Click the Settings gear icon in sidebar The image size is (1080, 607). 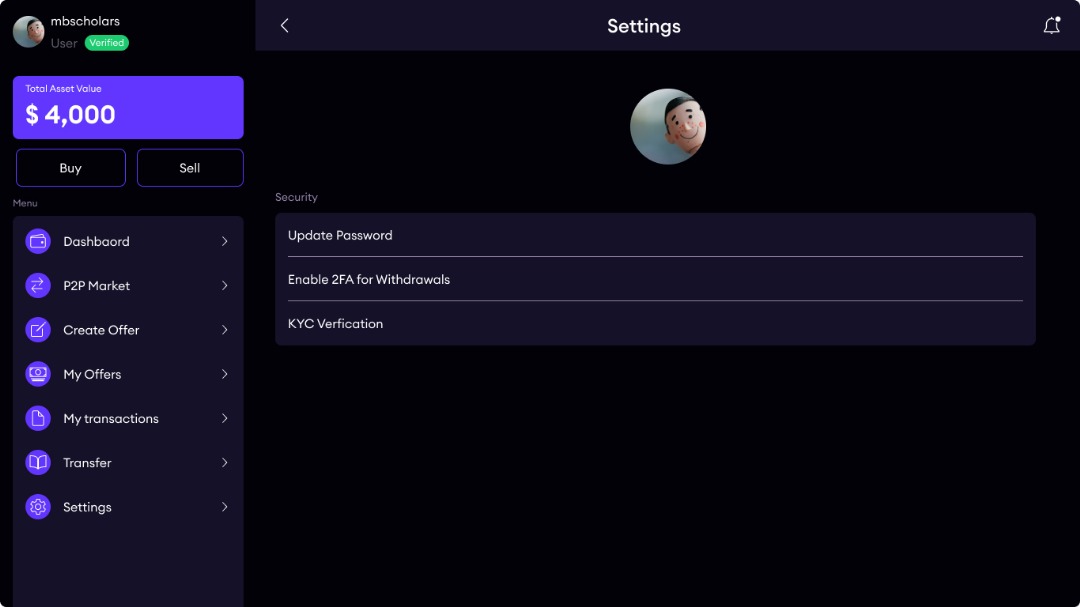coord(38,507)
